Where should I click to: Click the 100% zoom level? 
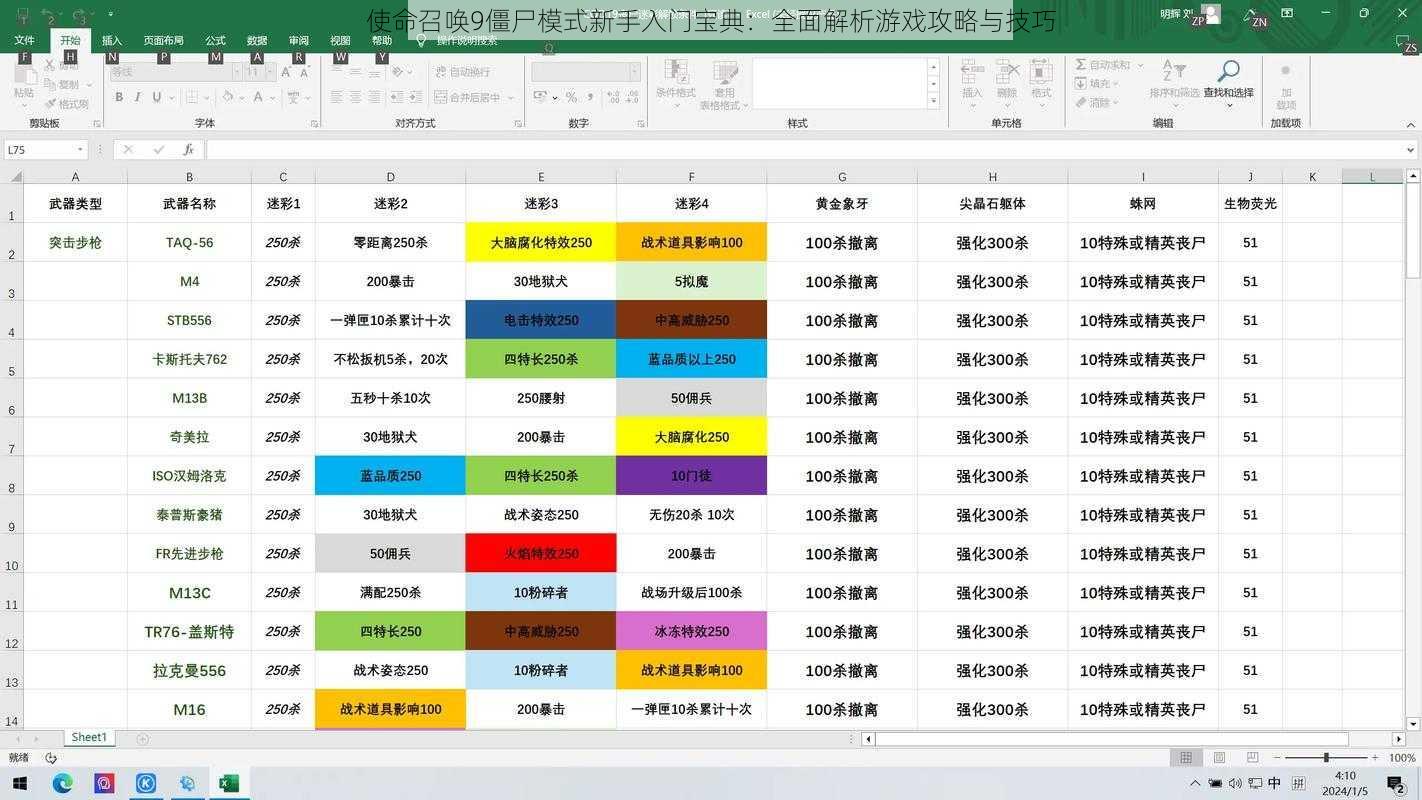1402,758
